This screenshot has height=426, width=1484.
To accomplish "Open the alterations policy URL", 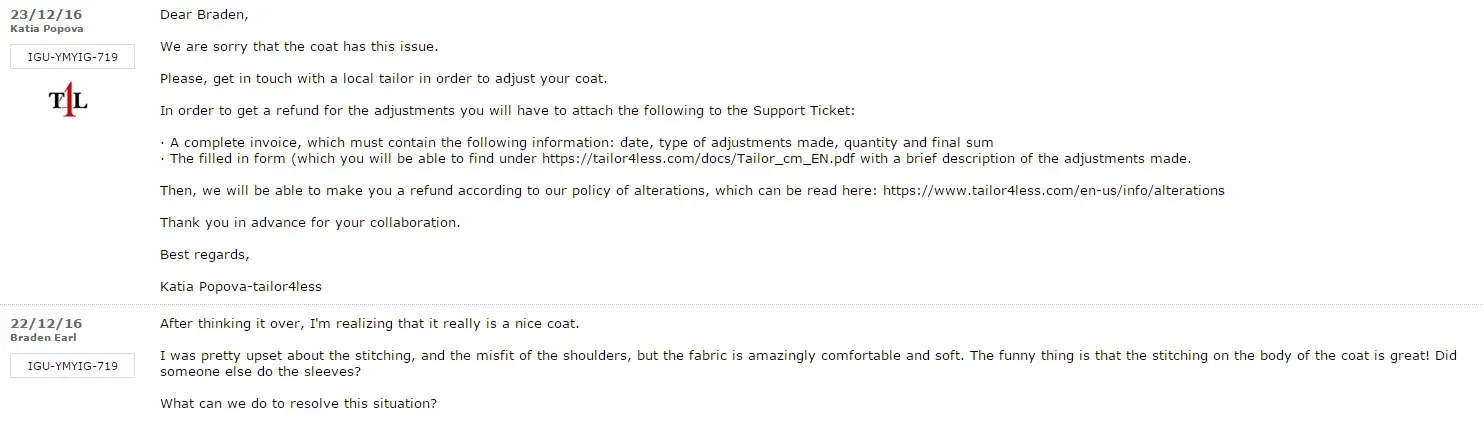I will tap(1053, 190).
